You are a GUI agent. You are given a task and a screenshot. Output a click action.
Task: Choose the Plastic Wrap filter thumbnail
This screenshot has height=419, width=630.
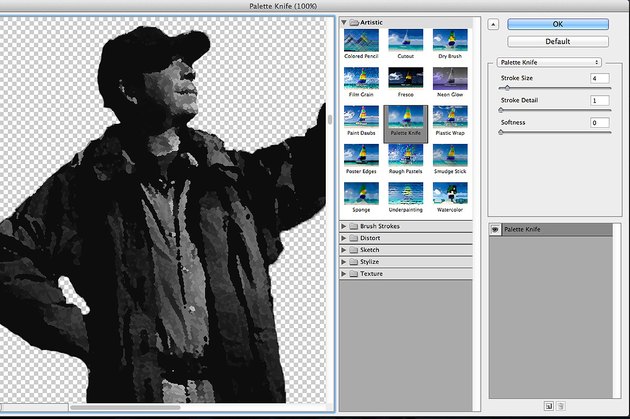(x=450, y=121)
